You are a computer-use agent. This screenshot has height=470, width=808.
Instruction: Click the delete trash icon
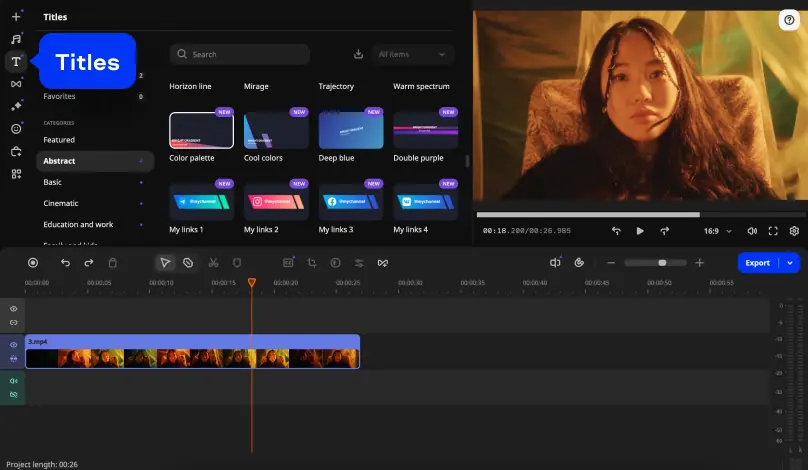pos(112,263)
